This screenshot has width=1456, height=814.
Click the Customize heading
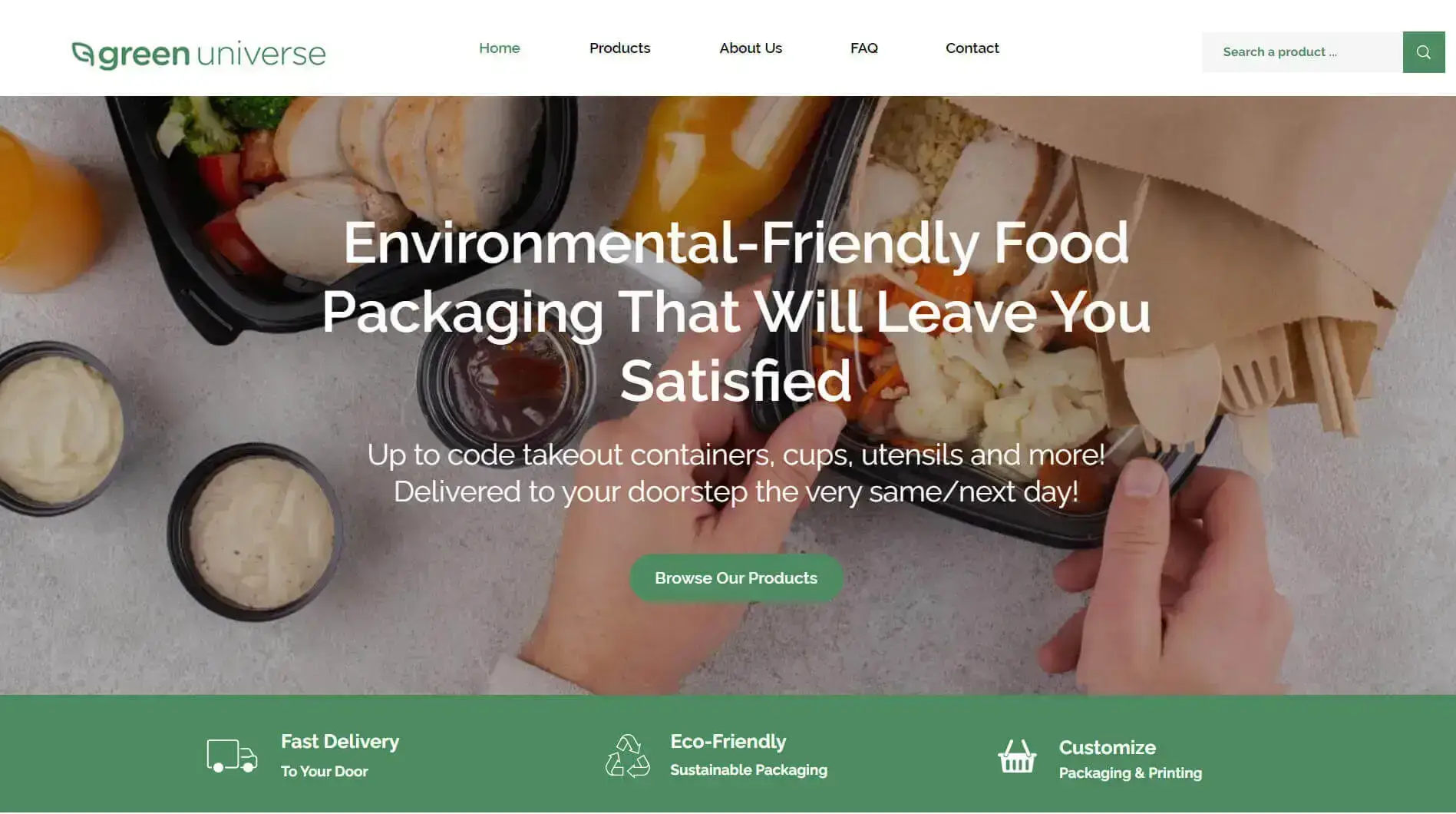click(1108, 748)
